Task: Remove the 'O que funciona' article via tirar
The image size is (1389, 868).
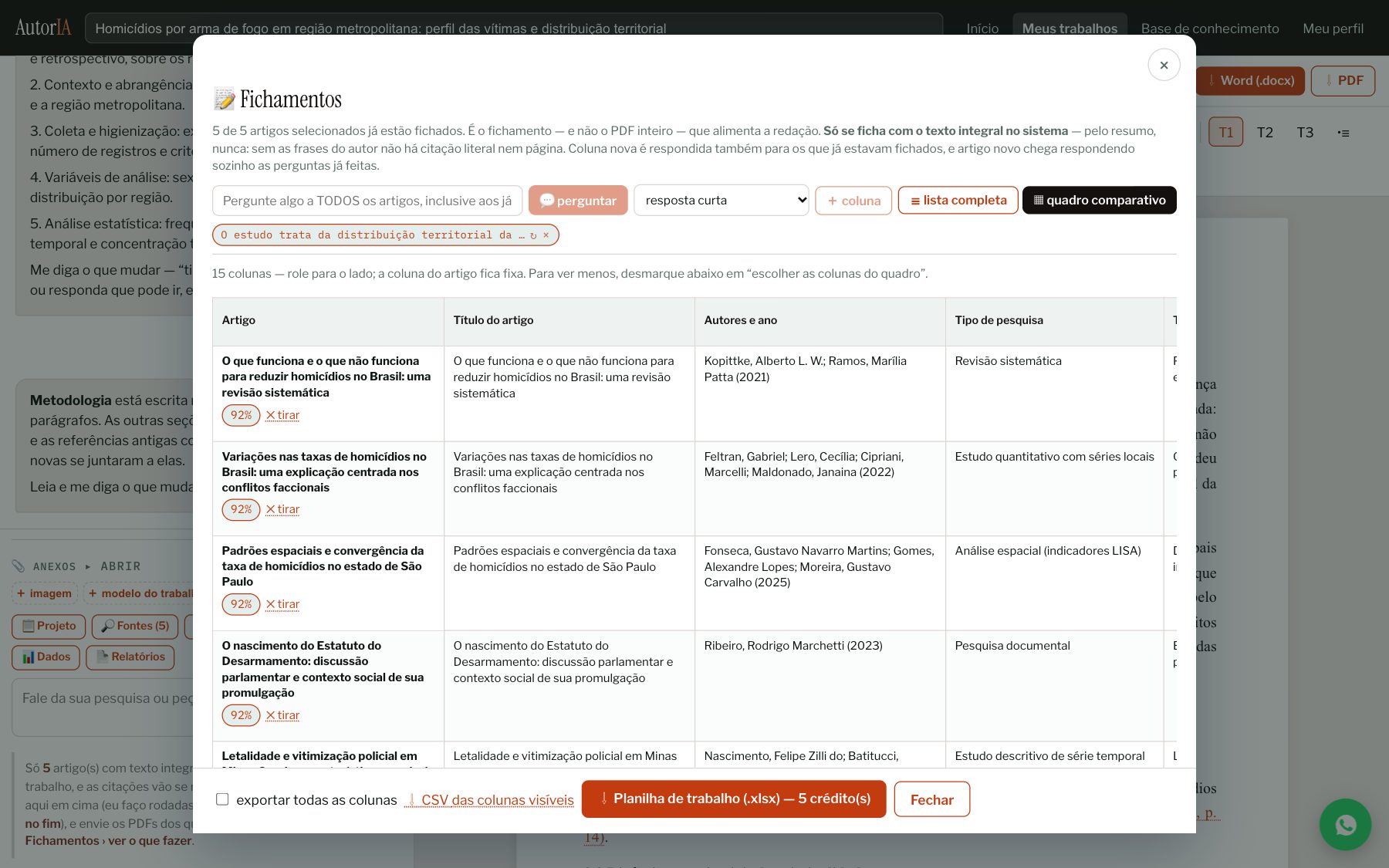Action: pos(282,415)
